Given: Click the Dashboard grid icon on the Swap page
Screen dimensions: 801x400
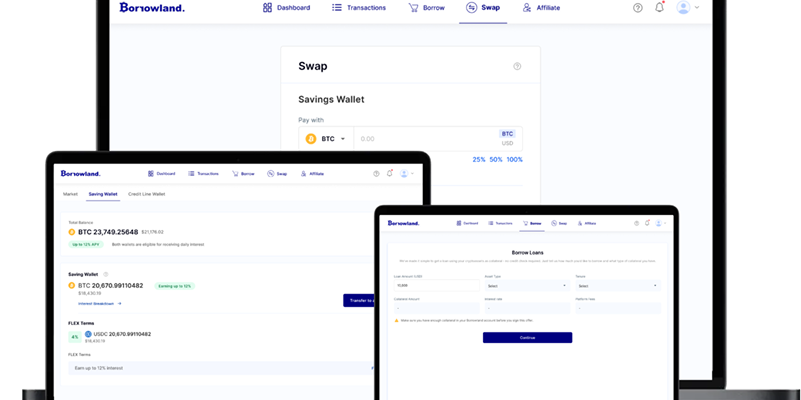Looking at the screenshot, I should pyautogui.click(x=268, y=8).
